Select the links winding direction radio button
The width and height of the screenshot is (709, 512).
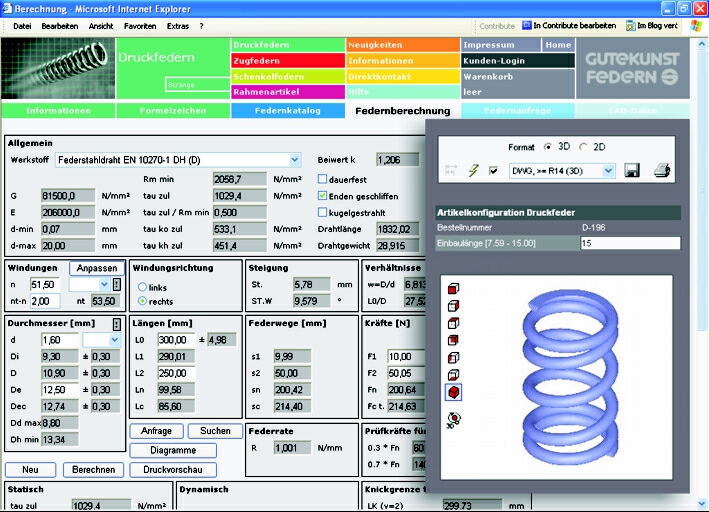coord(143,288)
